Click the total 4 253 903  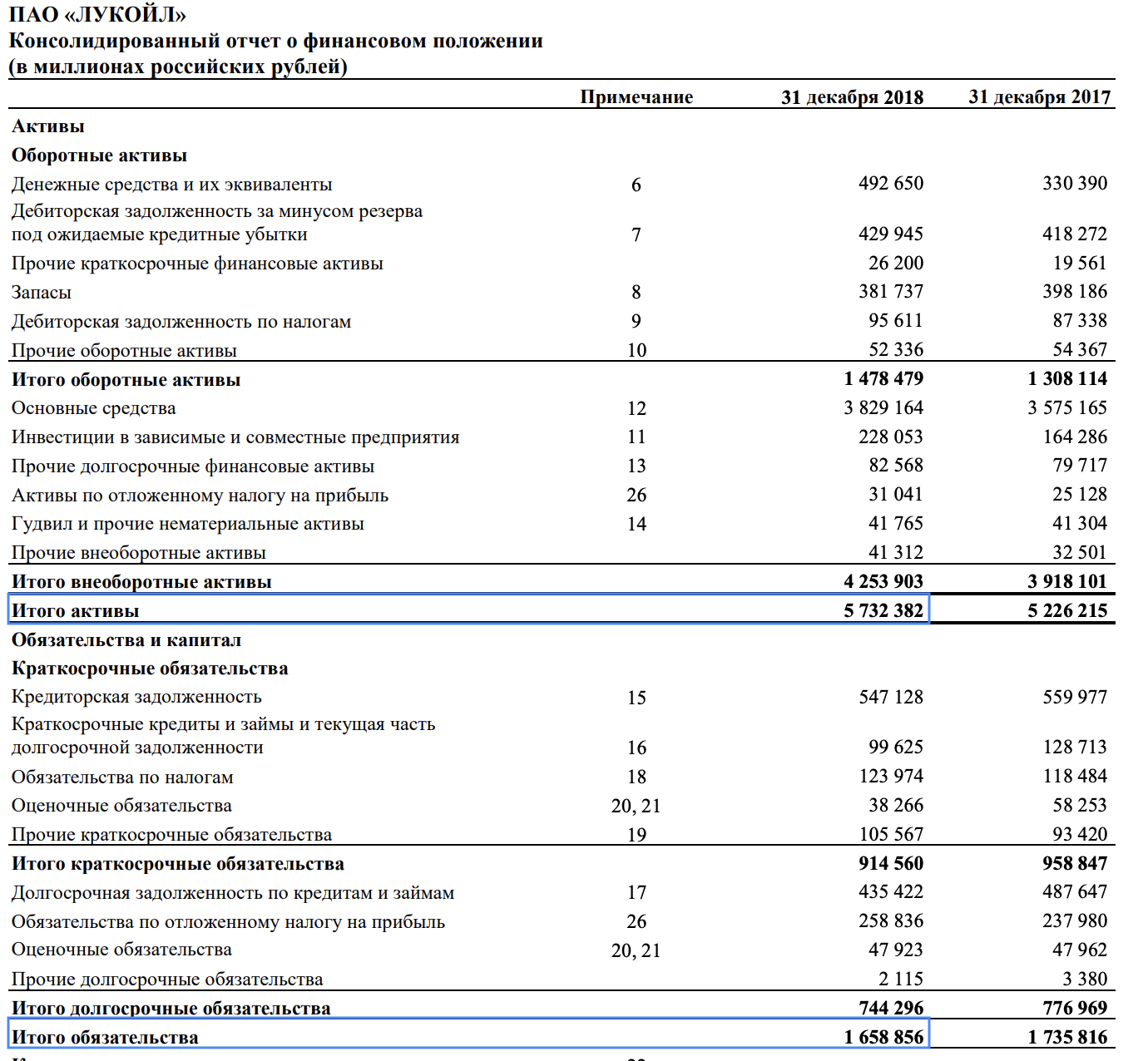(x=883, y=582)
